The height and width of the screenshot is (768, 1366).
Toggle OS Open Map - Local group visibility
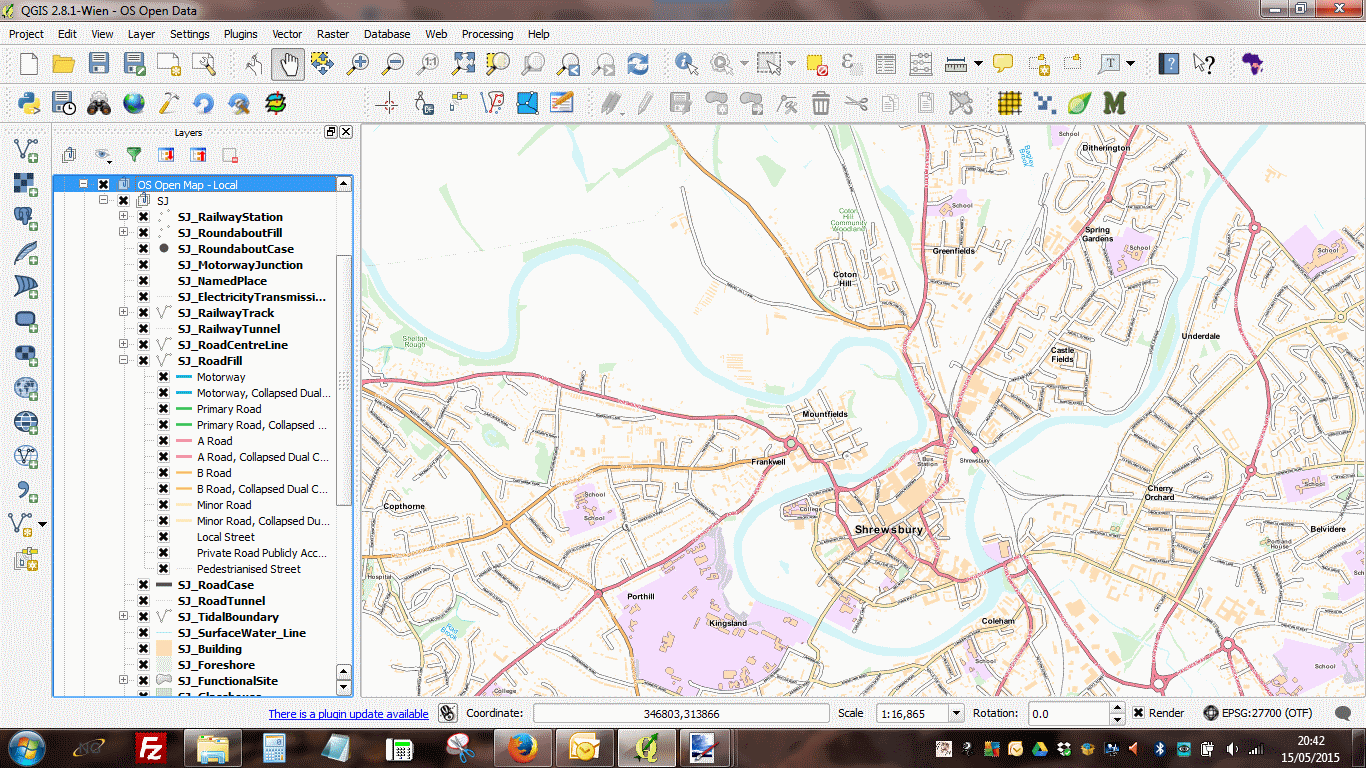point(103,185)
